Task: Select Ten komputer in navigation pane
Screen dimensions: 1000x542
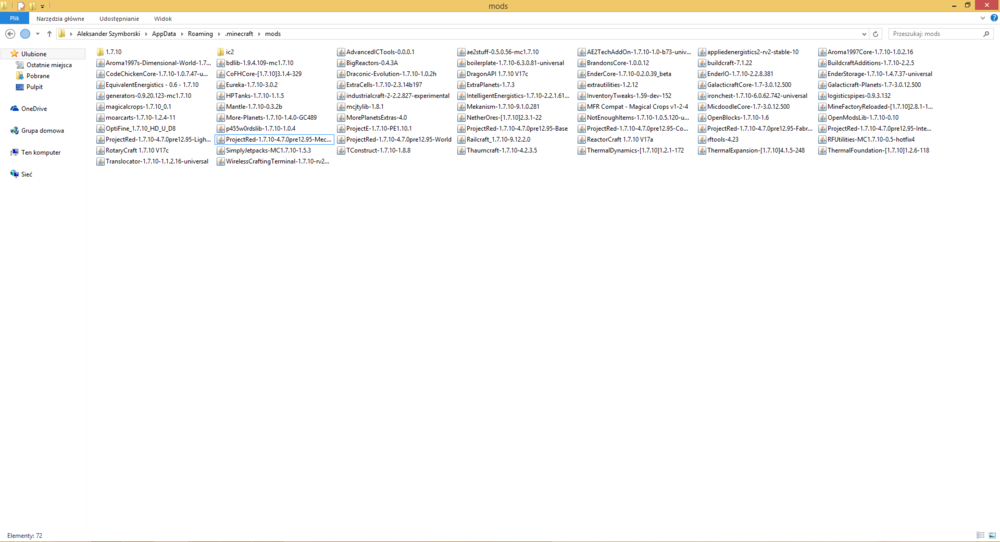Action: pos(41,152)
